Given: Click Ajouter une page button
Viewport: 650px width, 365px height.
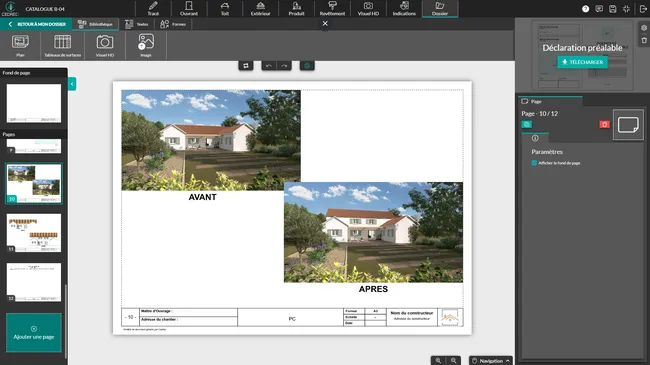Looking at the screenshot, I should coord(34,333).
